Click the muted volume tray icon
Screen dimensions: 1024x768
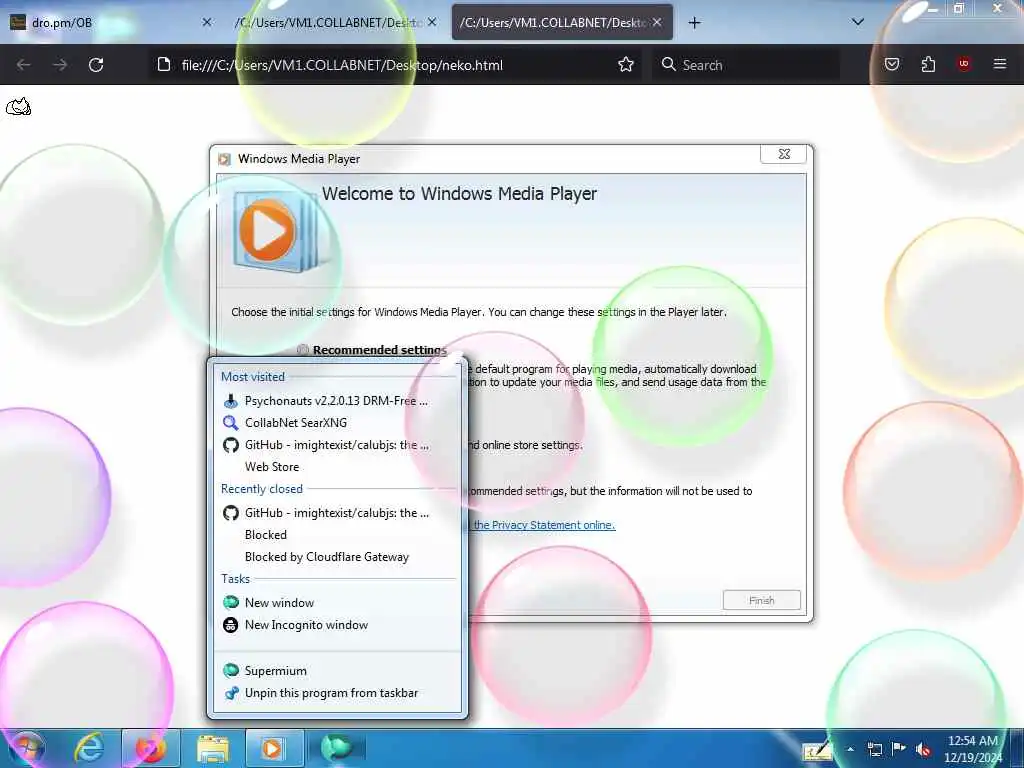click(x=923, y=750)
